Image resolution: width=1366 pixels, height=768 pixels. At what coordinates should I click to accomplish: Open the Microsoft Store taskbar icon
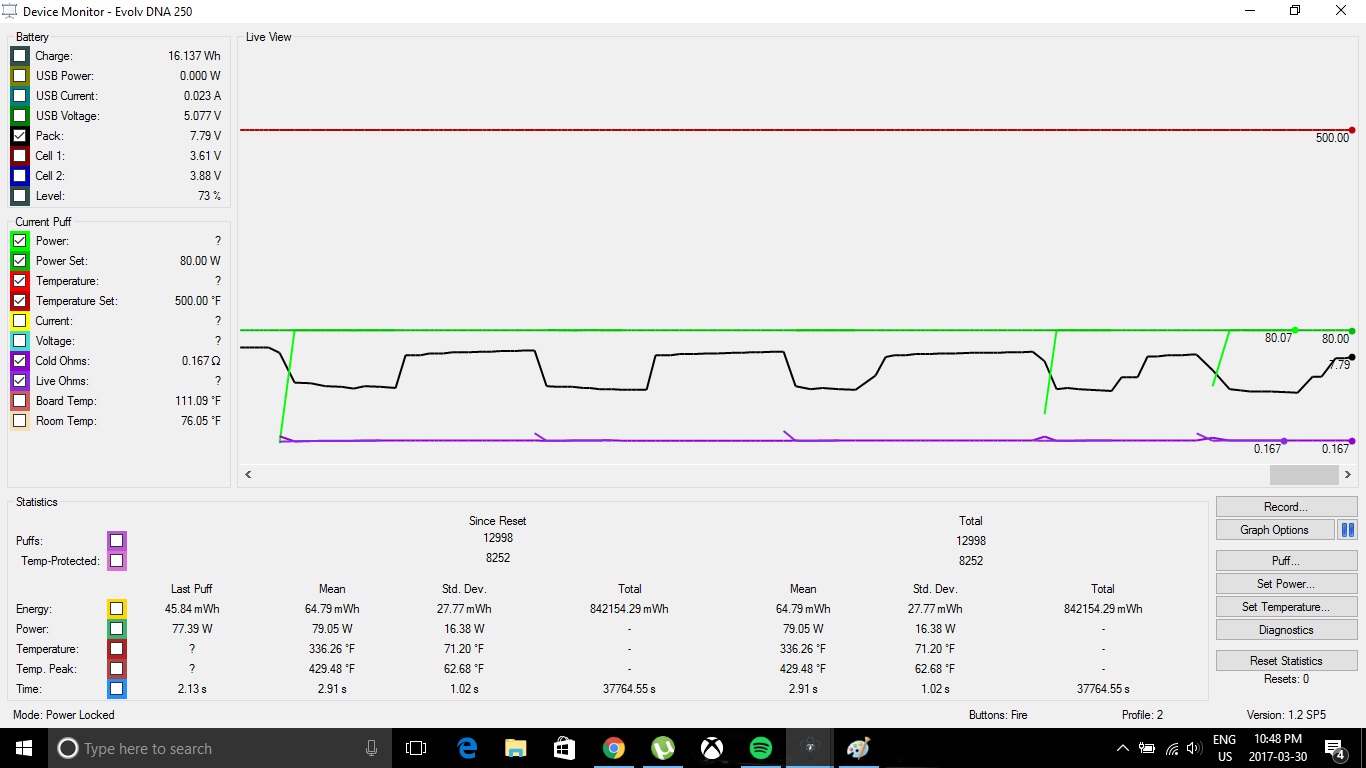[564, 748]
